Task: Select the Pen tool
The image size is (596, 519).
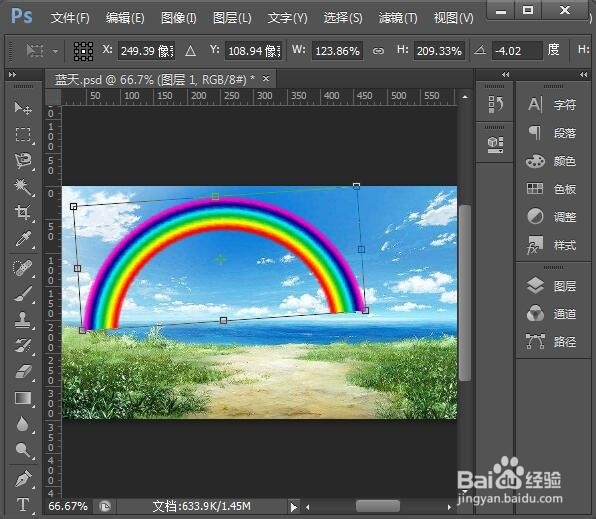Action: 23,478
